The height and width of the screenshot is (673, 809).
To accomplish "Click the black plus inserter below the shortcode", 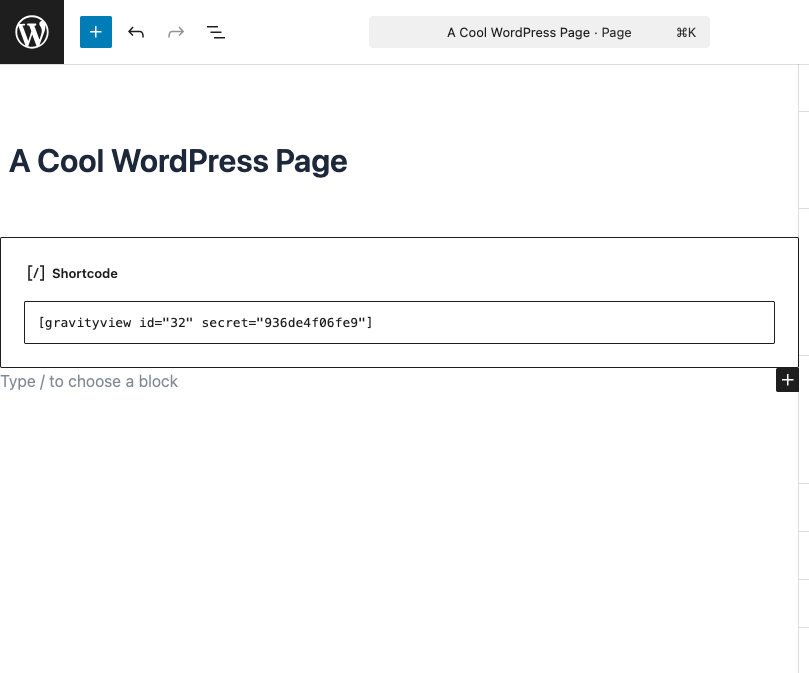I will pos(788,380).
